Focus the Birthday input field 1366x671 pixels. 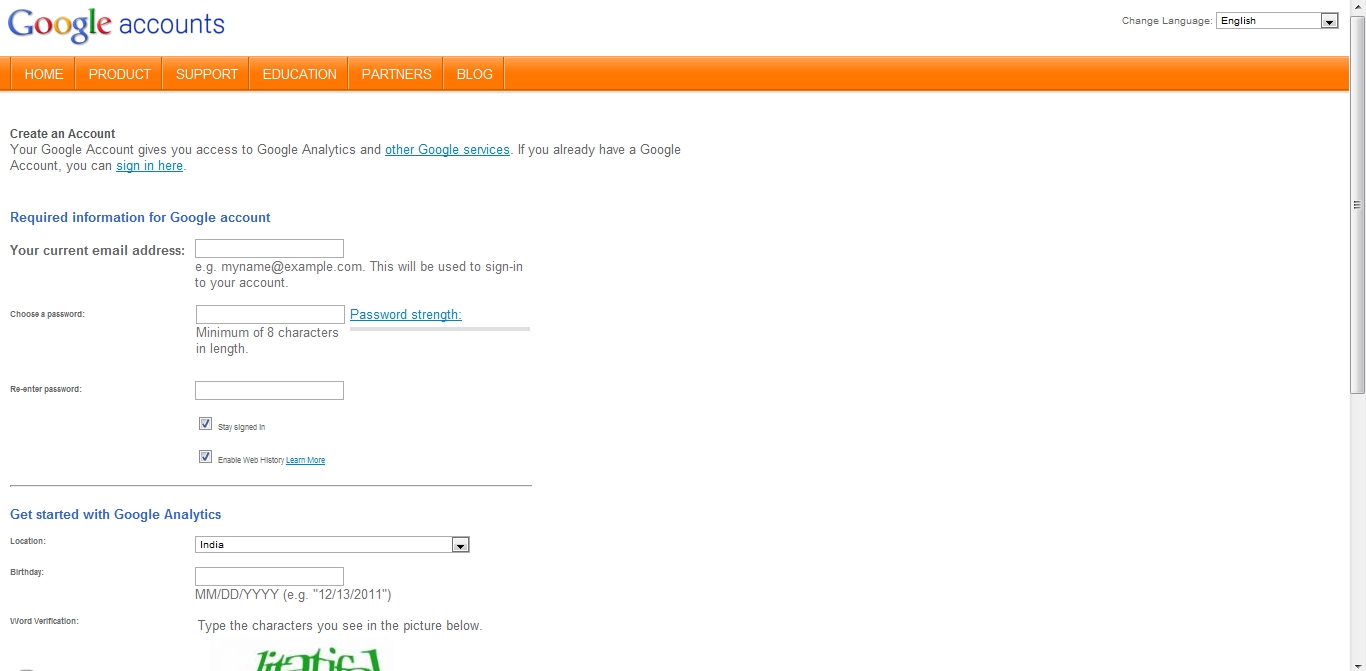(x=269, y=577)
